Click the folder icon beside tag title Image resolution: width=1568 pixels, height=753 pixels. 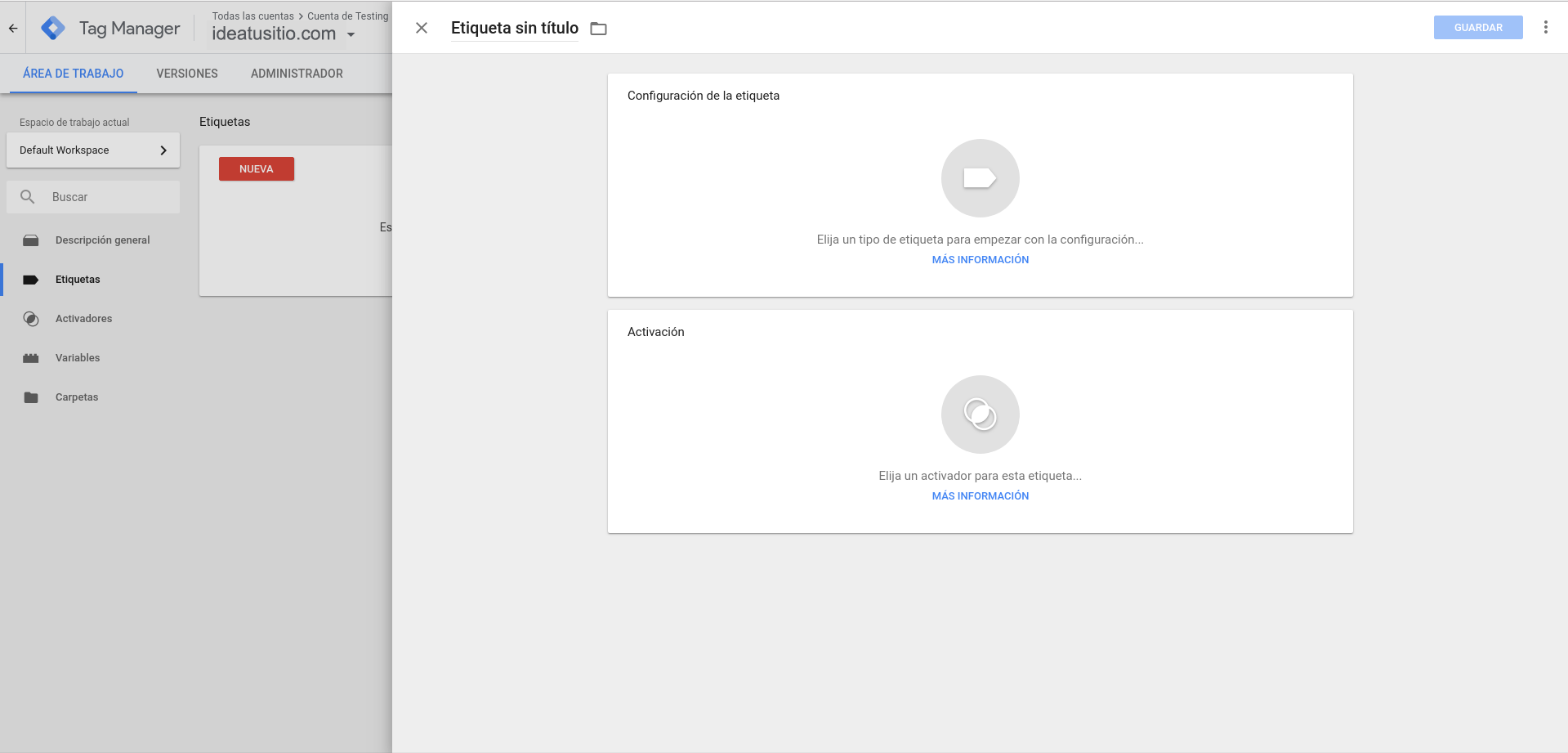pyautogui.click(x=599, y=29)
